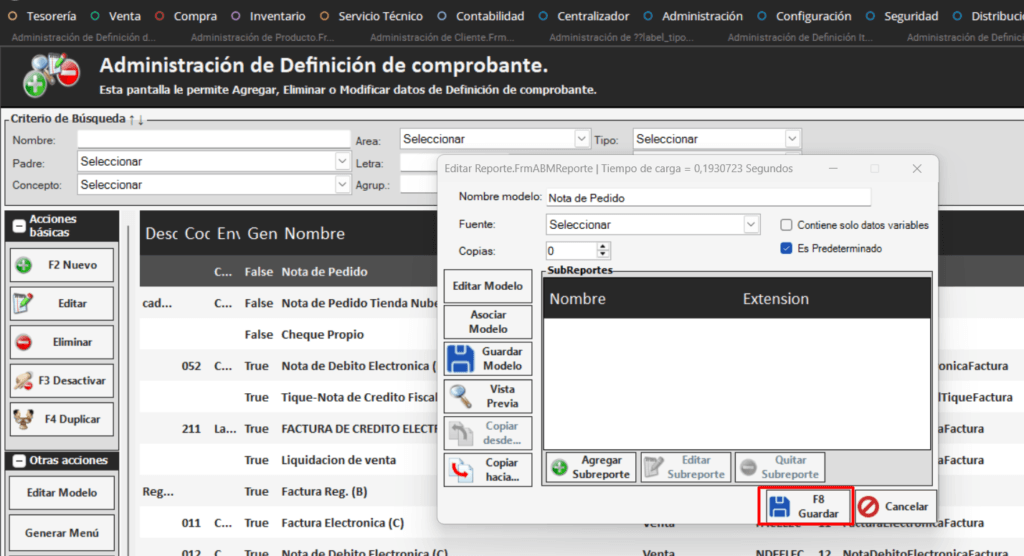Click the Copiar hacia icon button
The image size is (1024, 556).
(461, 470)
